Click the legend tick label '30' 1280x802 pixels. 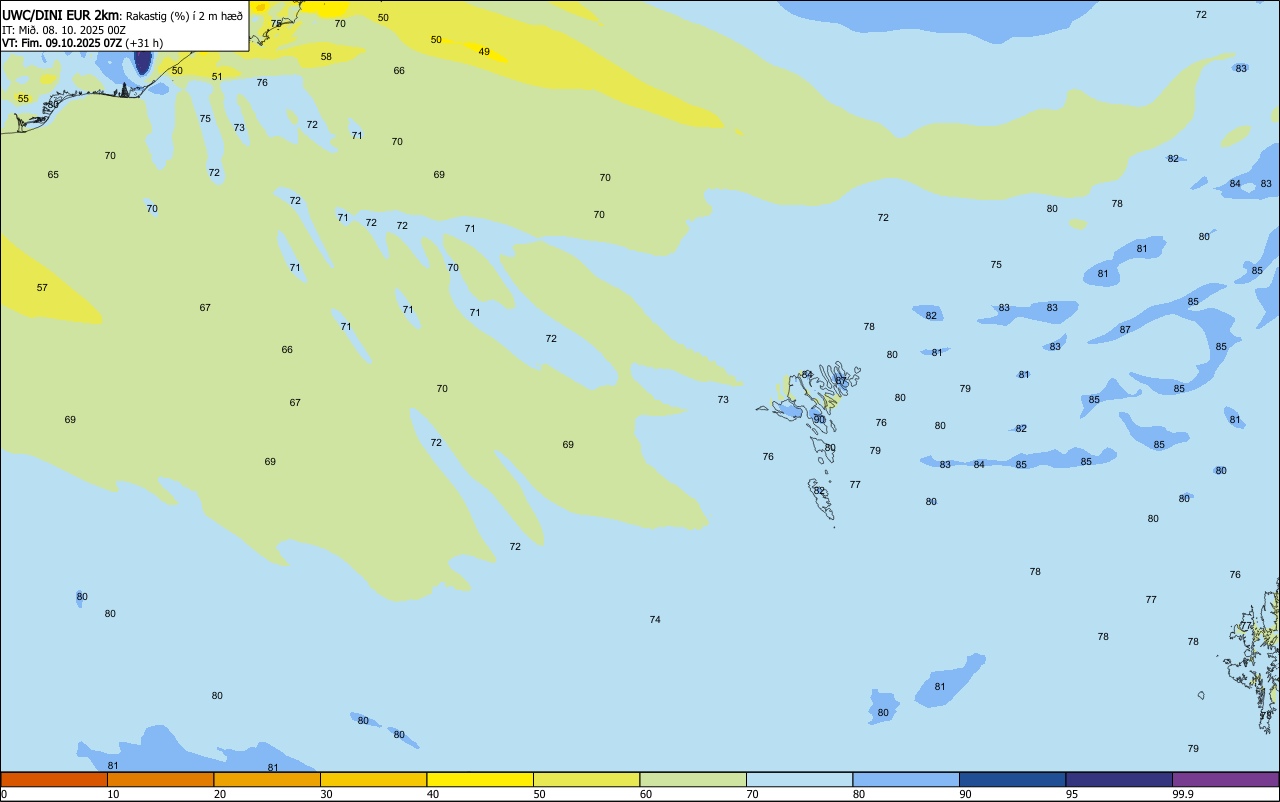pos(326,794)
